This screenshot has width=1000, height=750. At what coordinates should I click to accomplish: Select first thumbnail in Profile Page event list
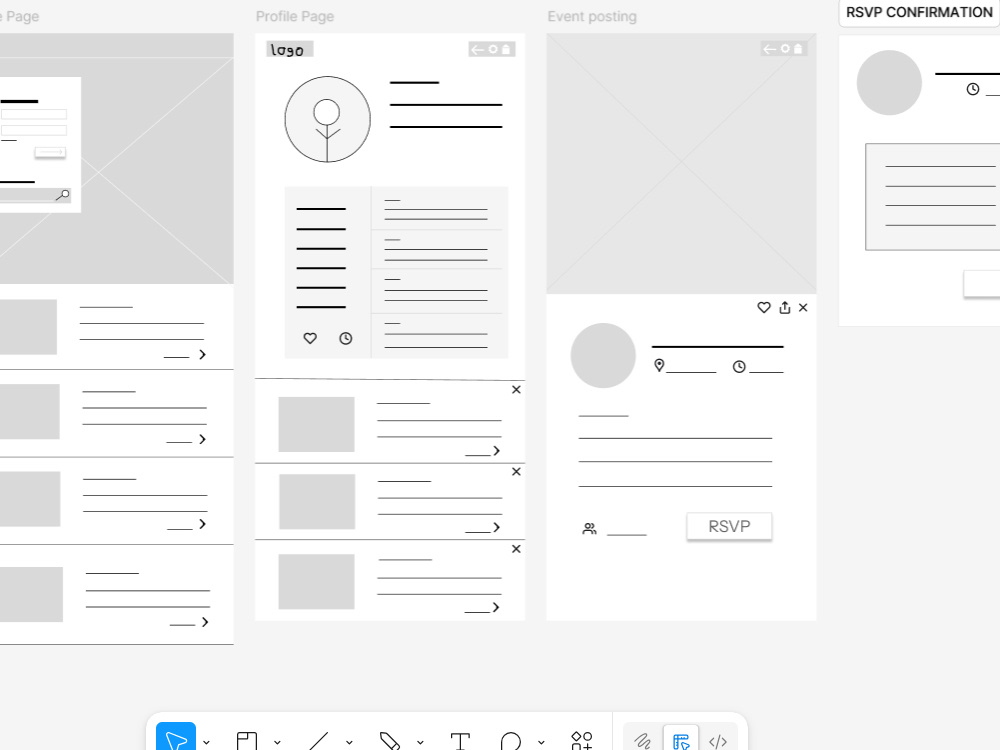click(316, 425)
